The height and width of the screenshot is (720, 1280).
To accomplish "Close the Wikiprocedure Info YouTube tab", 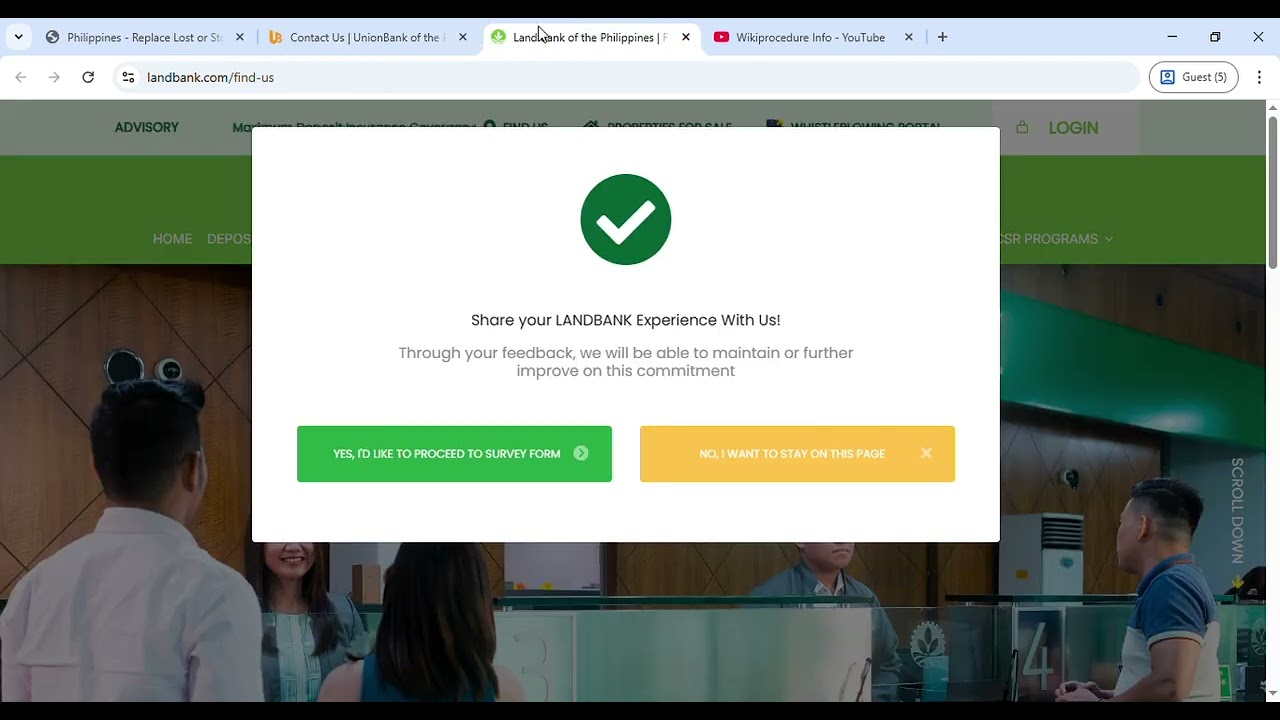I will click(x=909, y=37).
